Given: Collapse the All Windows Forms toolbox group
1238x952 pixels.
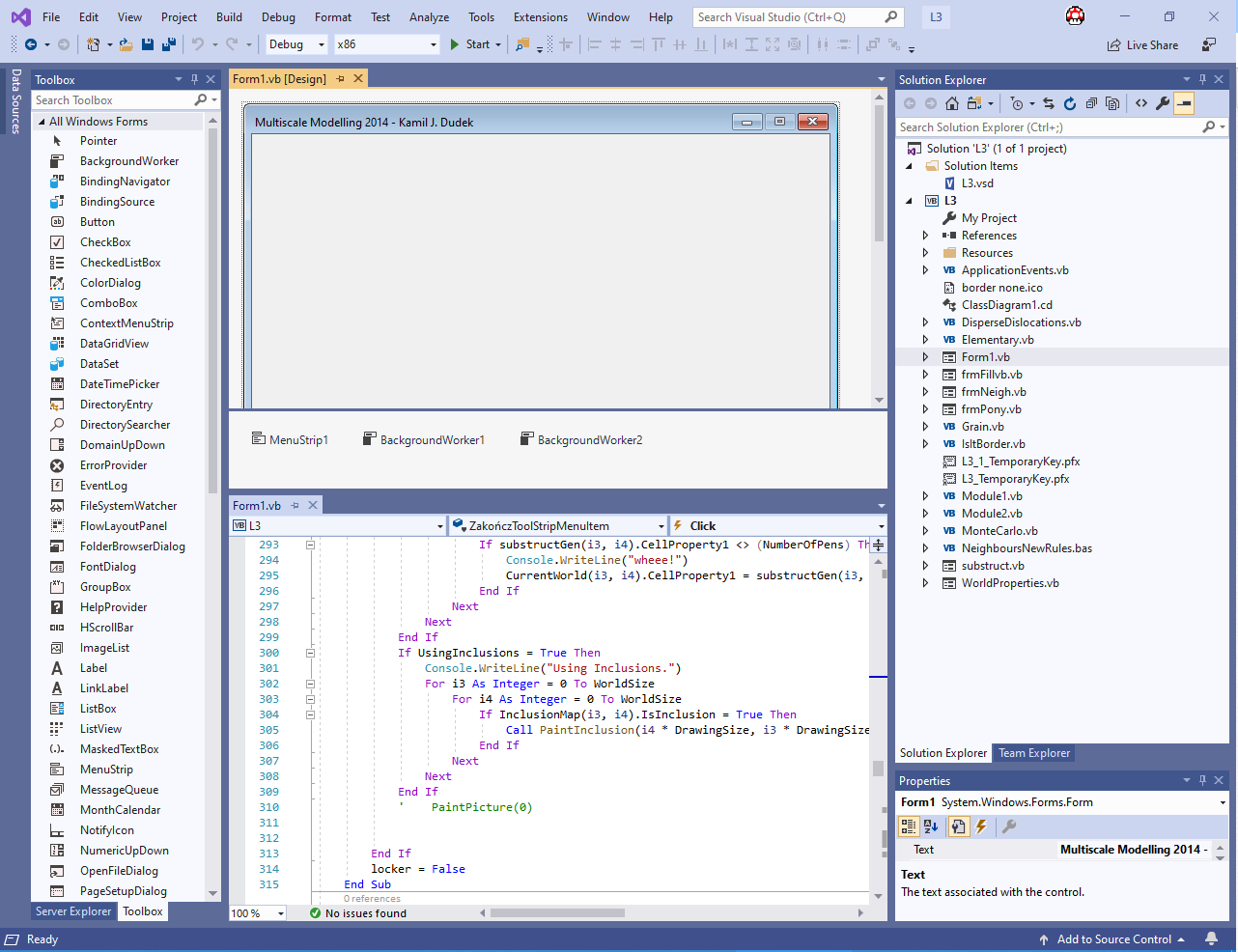Looking at the screenshot, I should tap(42, 122).
